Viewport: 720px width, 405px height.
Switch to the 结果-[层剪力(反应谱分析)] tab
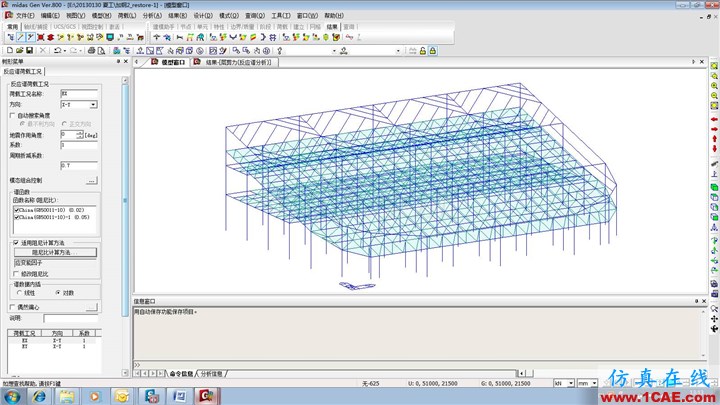[x=234, y=62]
